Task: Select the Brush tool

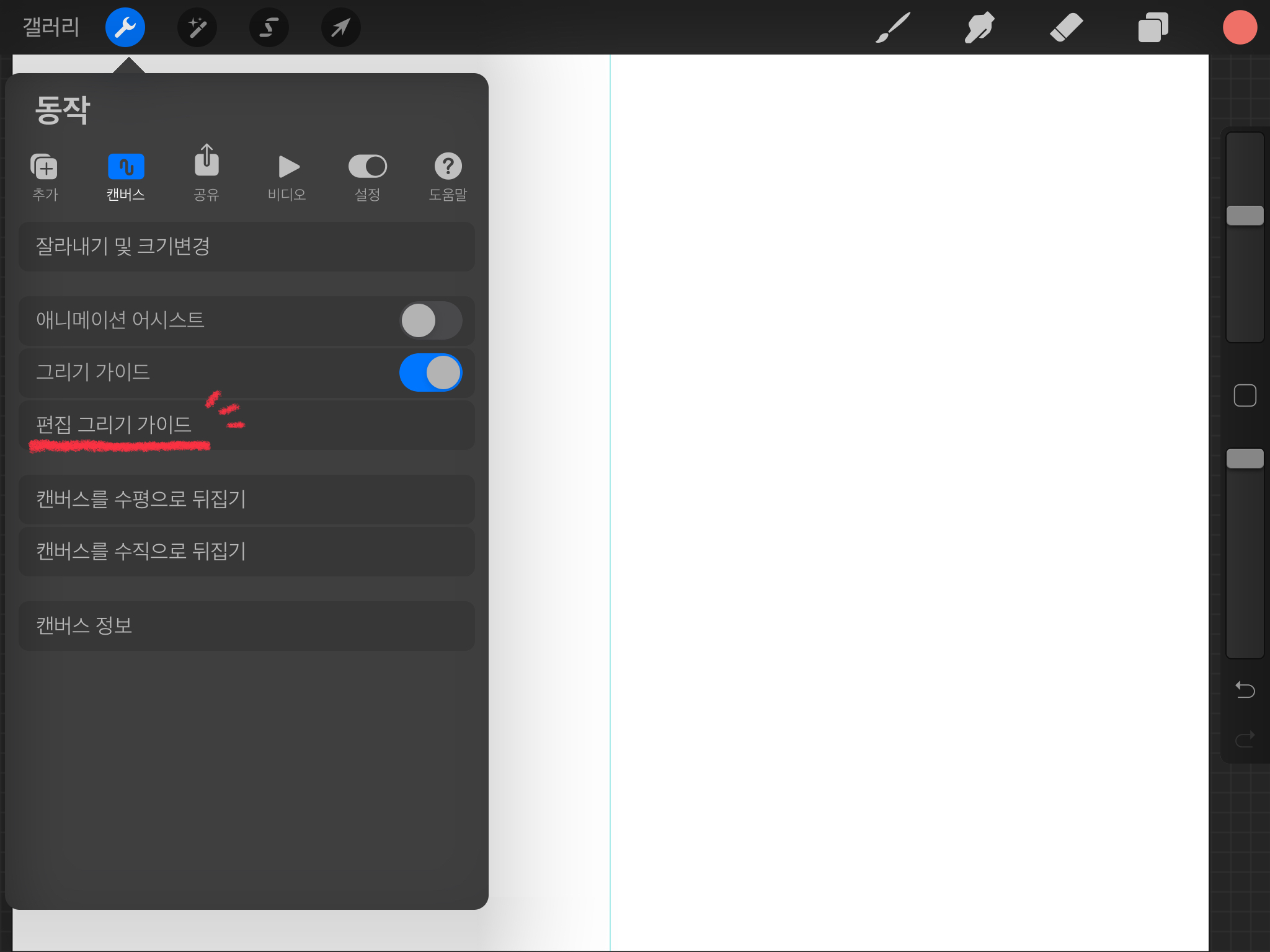Action: (x=892, y=27)
